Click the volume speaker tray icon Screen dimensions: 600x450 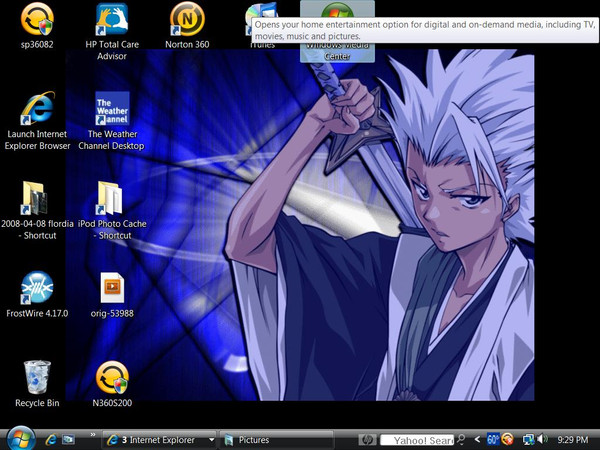coord(543,439)
